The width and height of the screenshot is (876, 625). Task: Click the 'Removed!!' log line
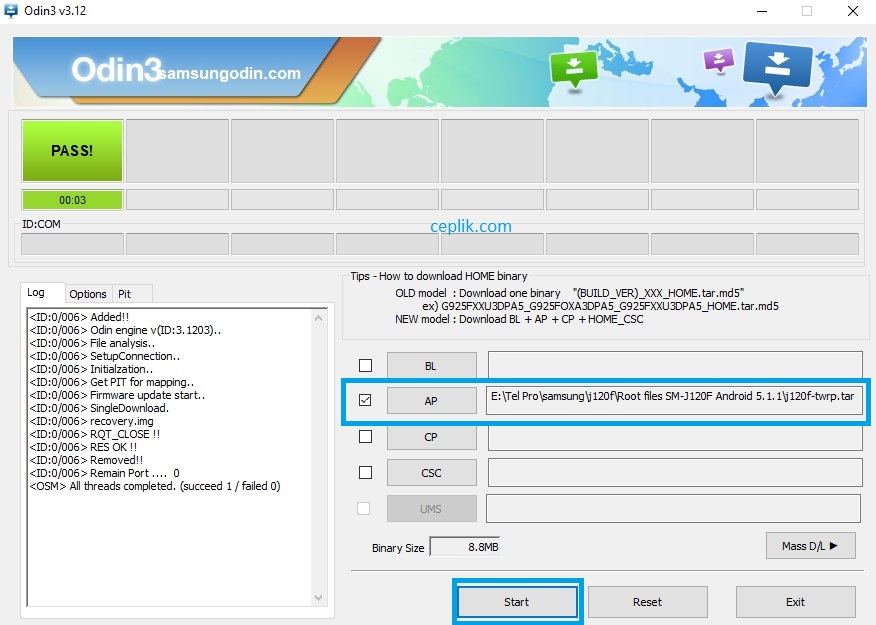pyautogui.click(x=86, y=460)
